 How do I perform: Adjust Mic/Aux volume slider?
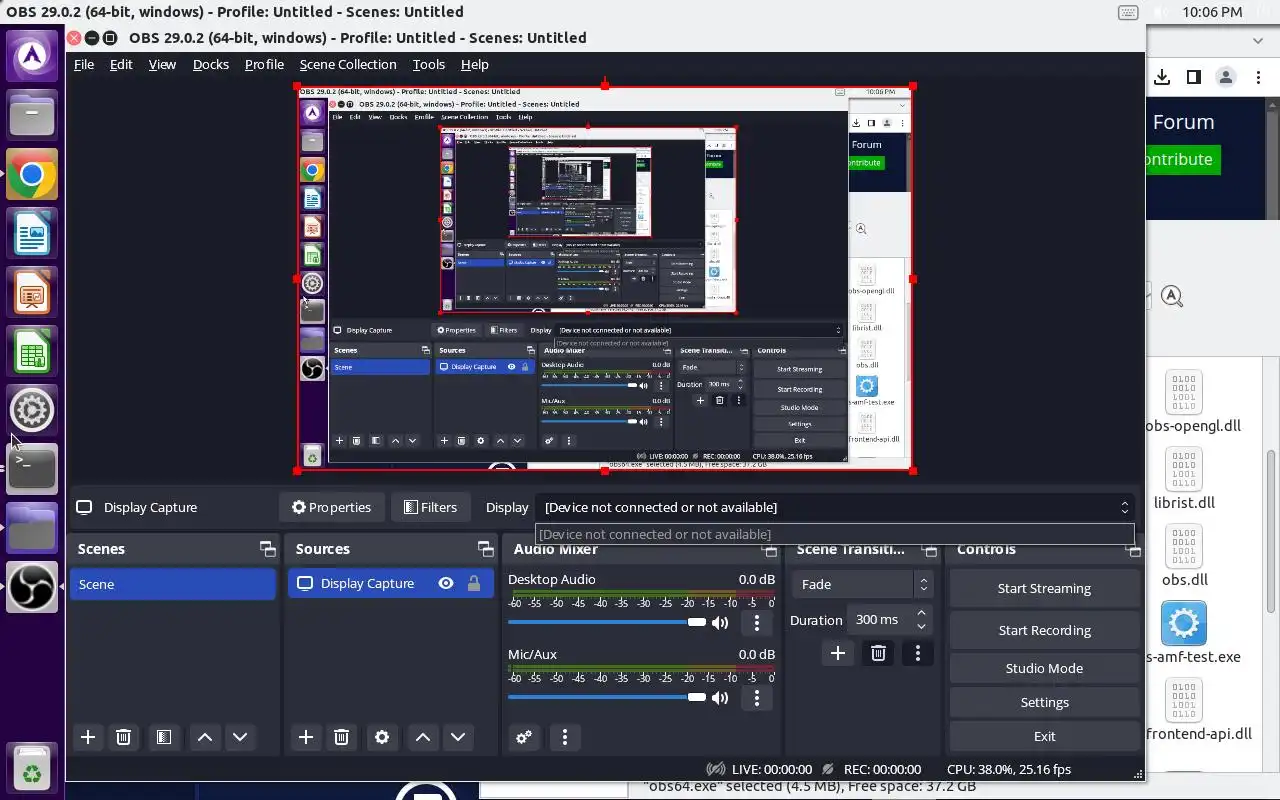[x=607, y=698]
